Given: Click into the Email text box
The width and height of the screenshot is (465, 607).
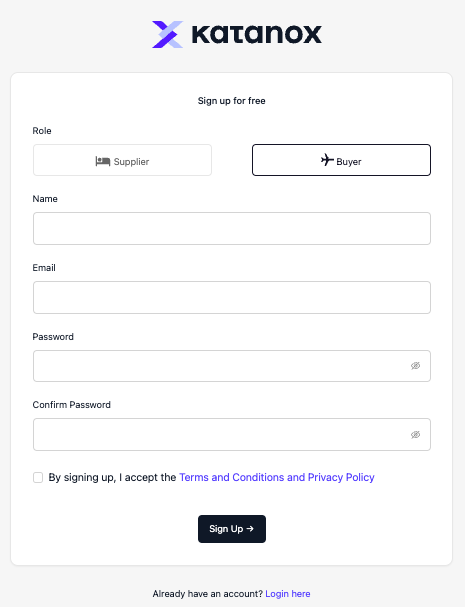Looking at the screenshot, I should click(x=232, y=297).
